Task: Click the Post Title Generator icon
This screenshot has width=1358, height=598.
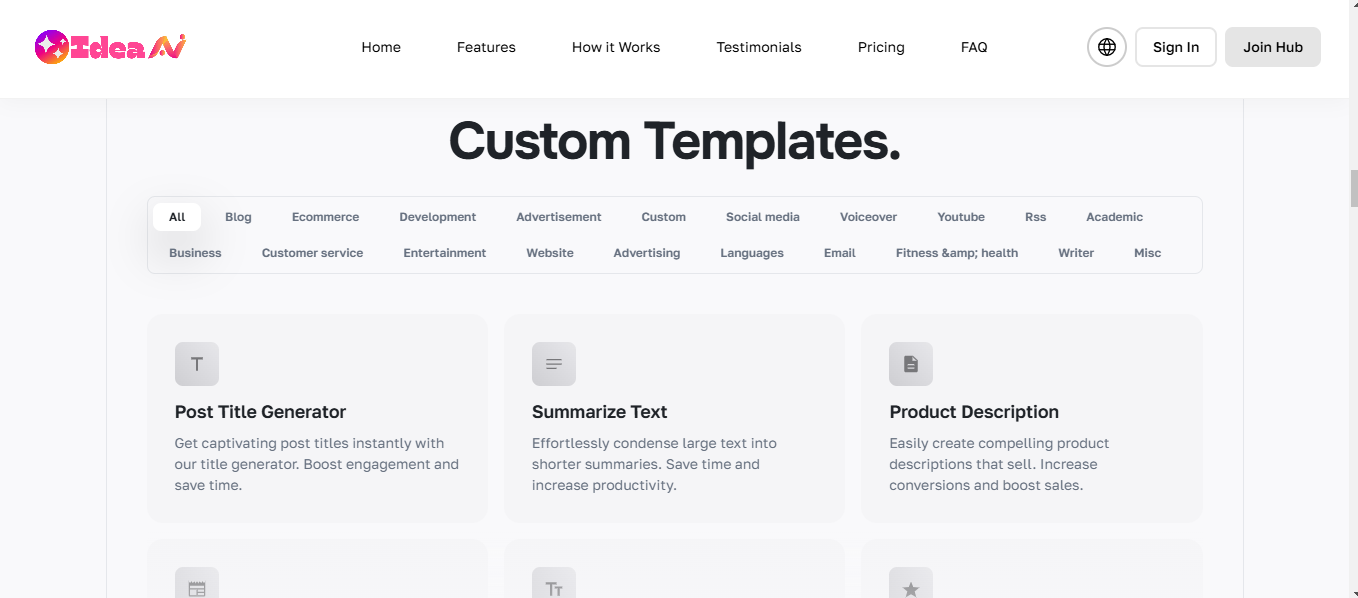Action: 197,364
